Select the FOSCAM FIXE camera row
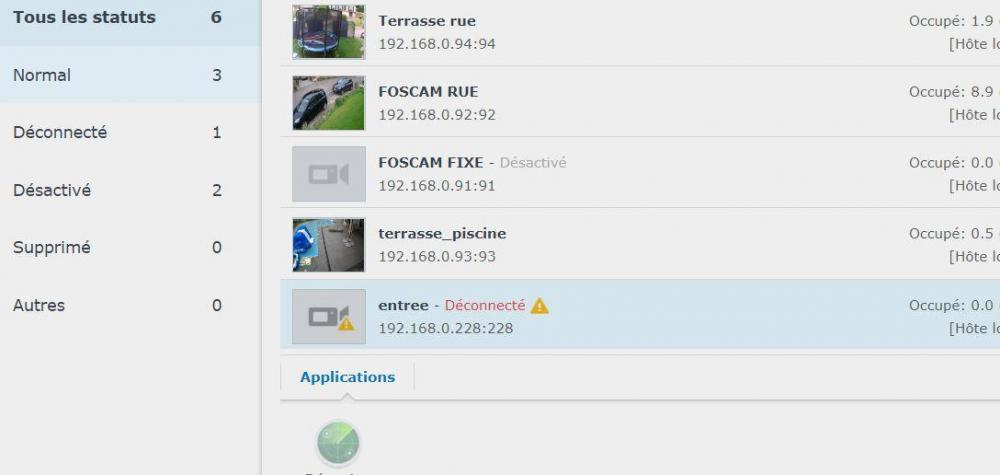The width and height of the screenshot is (1000, 475). (x=640, y=173)
